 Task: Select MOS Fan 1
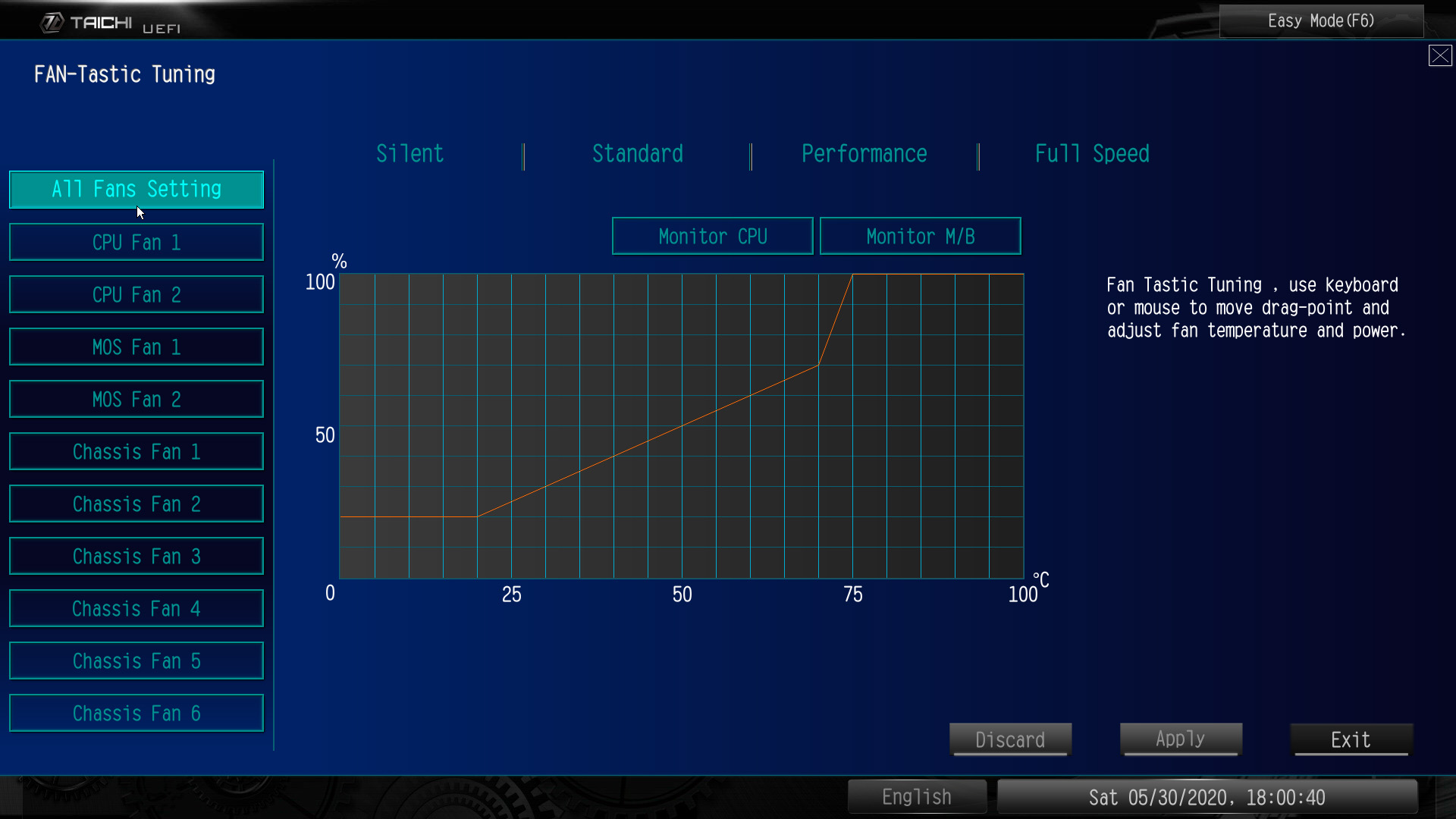[136, 347]
